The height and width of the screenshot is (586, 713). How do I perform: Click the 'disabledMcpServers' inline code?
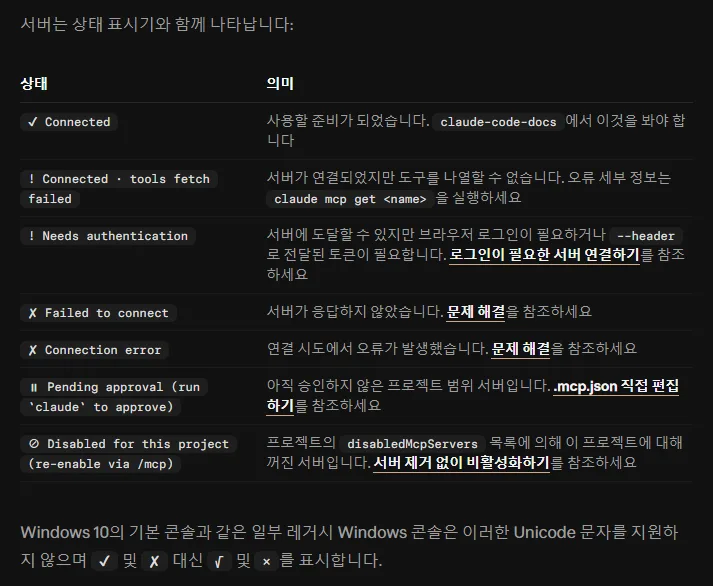[x=412, y=444]
